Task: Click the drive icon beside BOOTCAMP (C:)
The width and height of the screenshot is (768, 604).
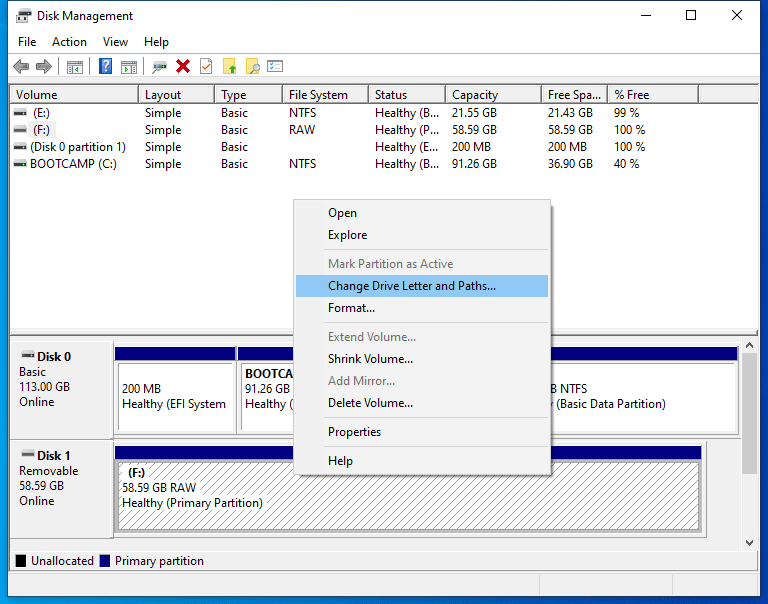Action: [x=20, y=164]
